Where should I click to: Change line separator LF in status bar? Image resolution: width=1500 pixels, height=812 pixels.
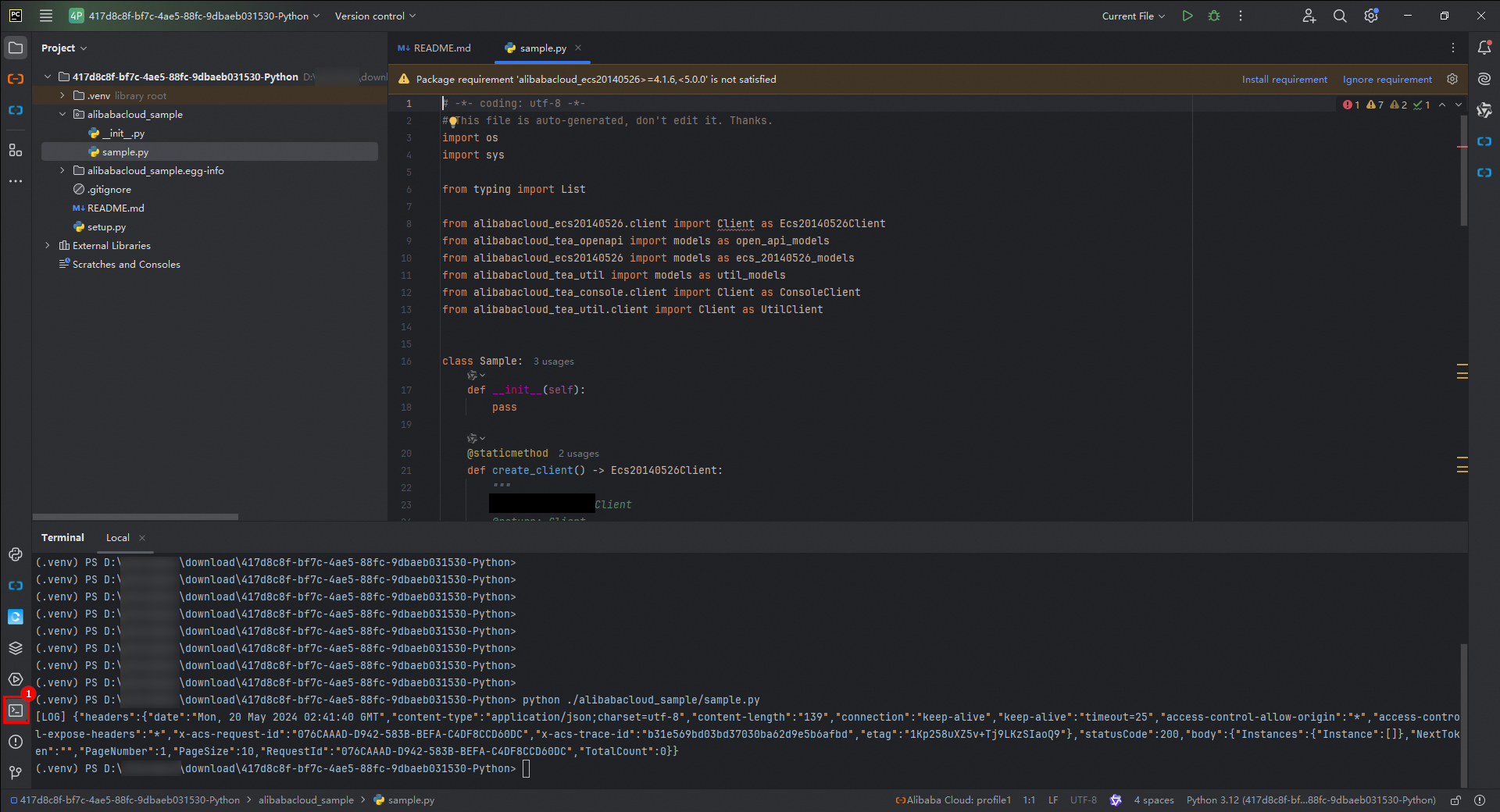[1053, 800]
